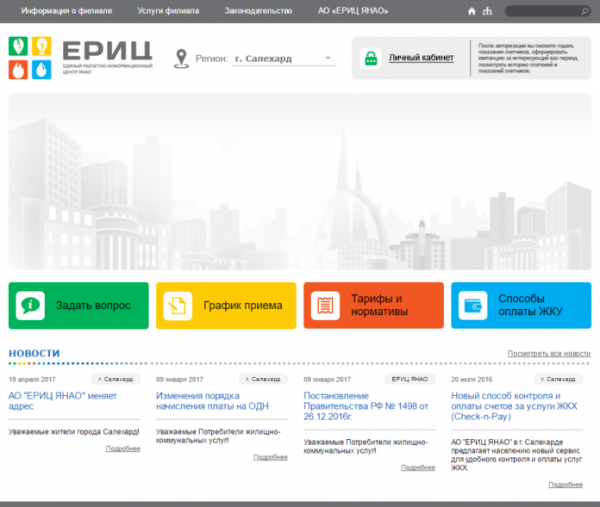Open Способы оплаты ЖКУ tile

coord(521,305)
